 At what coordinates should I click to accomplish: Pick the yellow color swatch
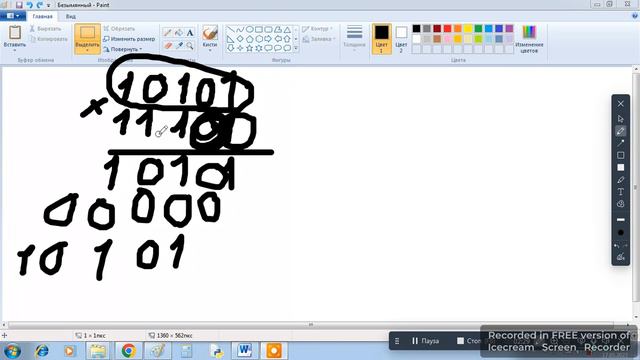tap(468, 28)
